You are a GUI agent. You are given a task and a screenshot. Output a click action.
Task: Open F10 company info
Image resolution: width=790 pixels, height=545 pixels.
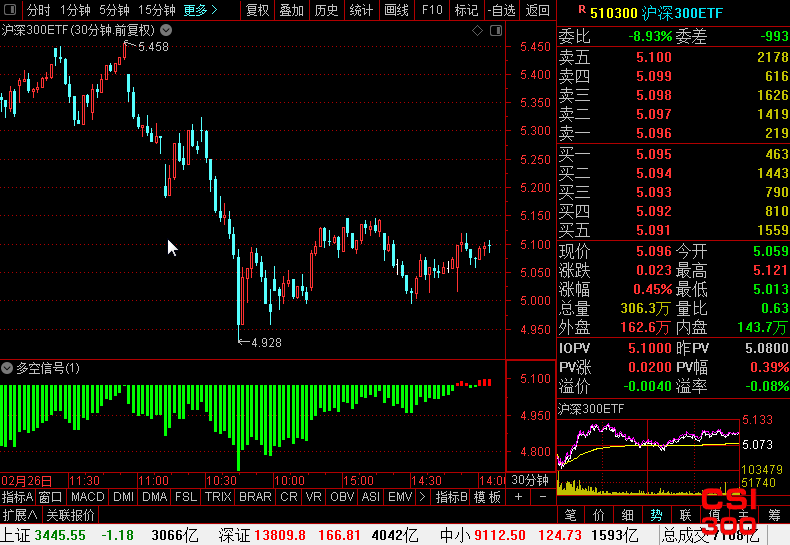pyautogui.click(x=432, y=10)
